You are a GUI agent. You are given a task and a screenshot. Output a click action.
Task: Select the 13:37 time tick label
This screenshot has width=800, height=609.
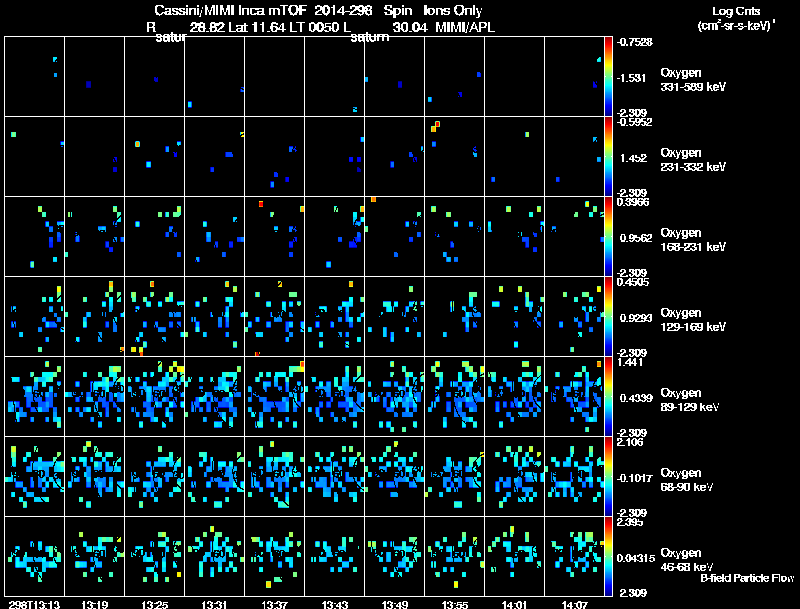(x=275, y=603)
